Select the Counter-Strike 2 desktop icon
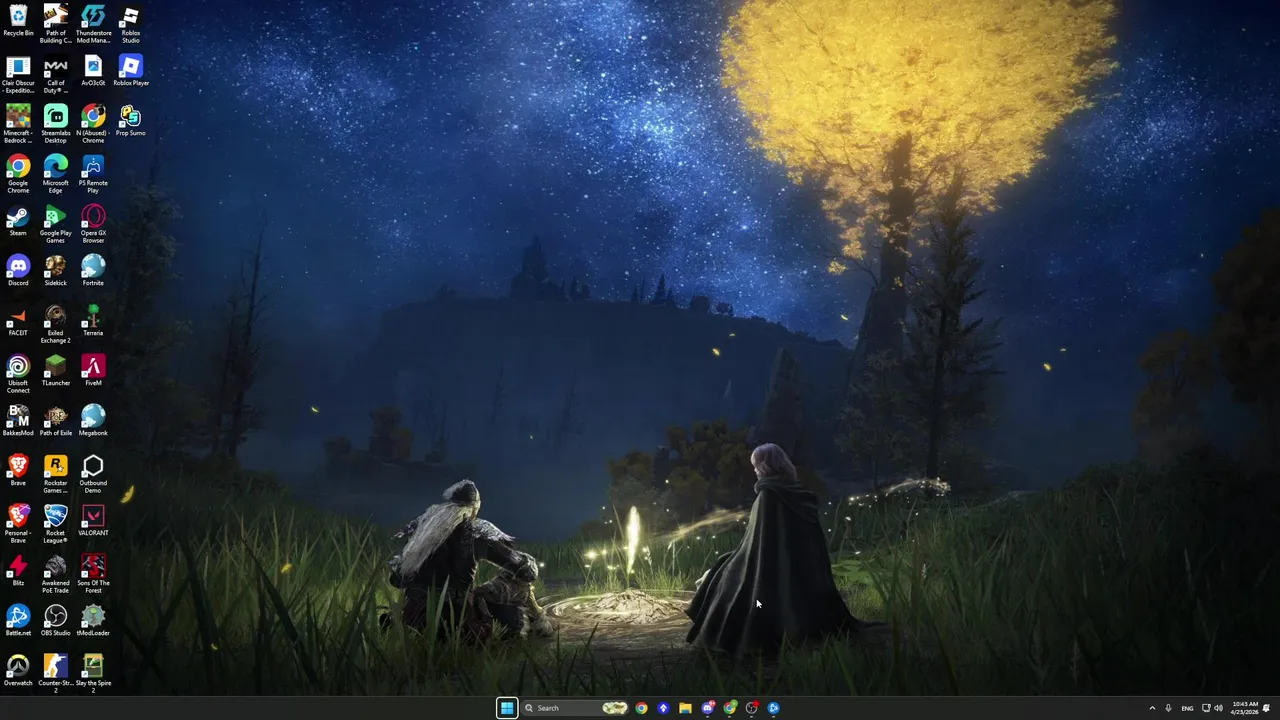 click(x=55, y=675)
